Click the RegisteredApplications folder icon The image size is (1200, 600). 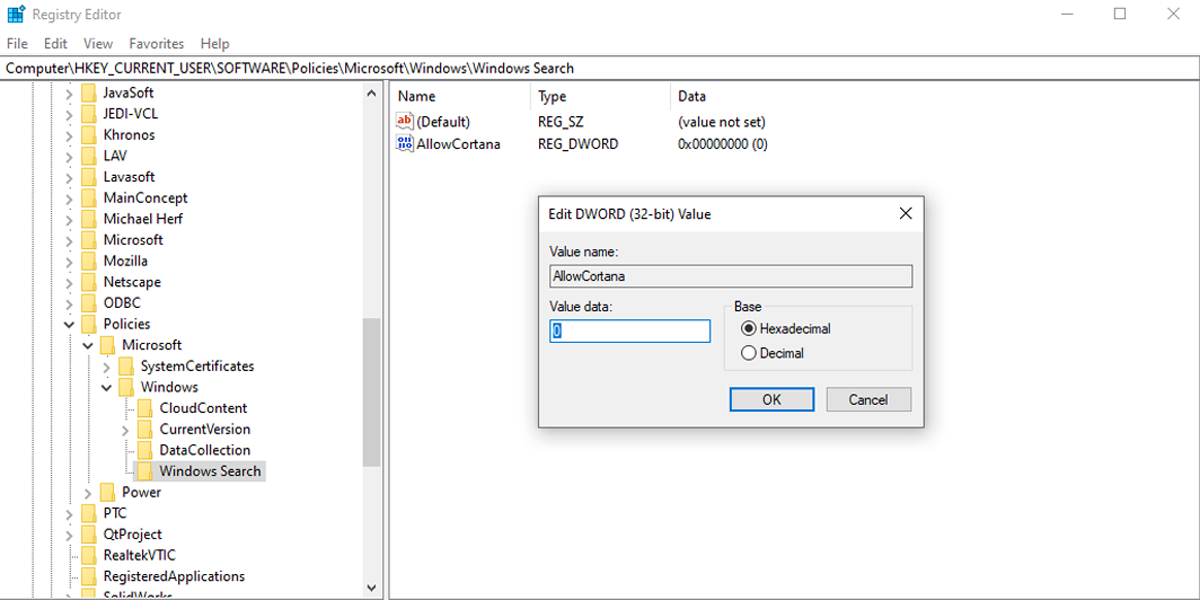pyautogui.click(x=89, y=576)
